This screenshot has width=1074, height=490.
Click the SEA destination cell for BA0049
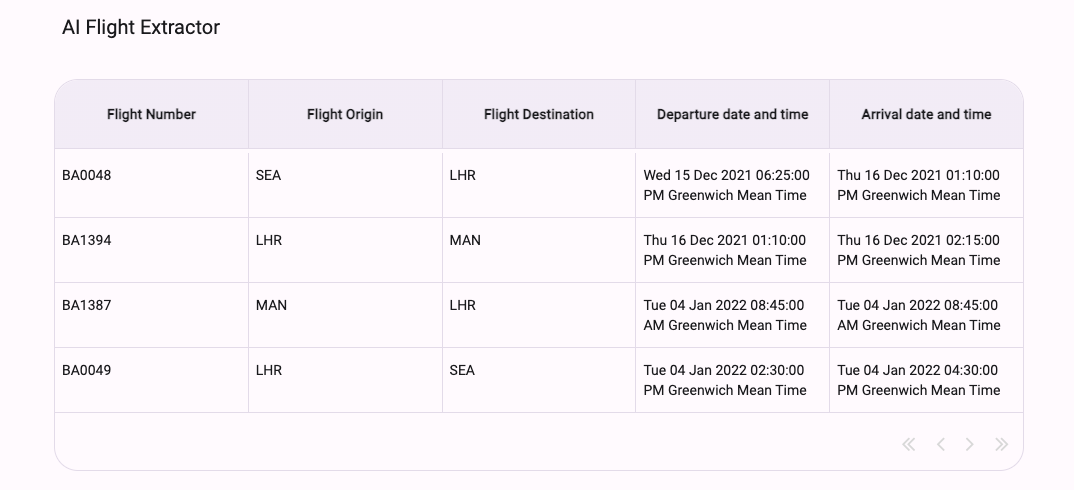(462, 370)
